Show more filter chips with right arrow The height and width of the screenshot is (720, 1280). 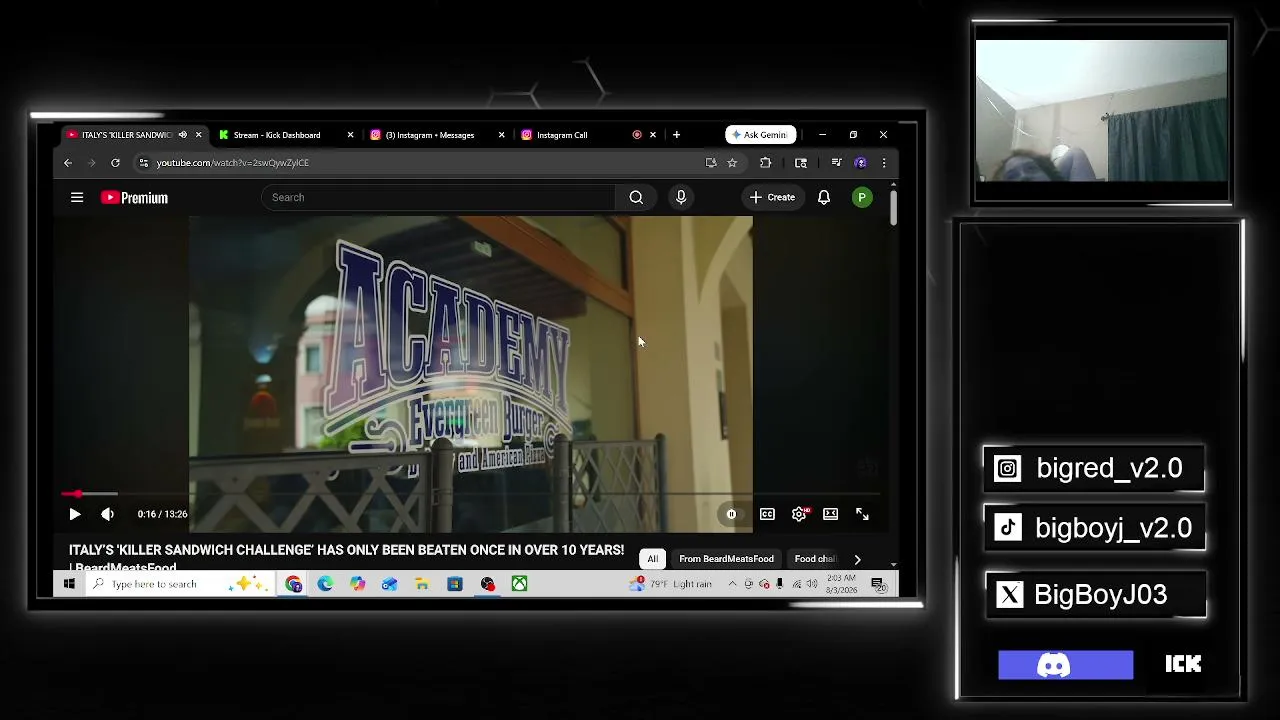(x=857, y=559)
